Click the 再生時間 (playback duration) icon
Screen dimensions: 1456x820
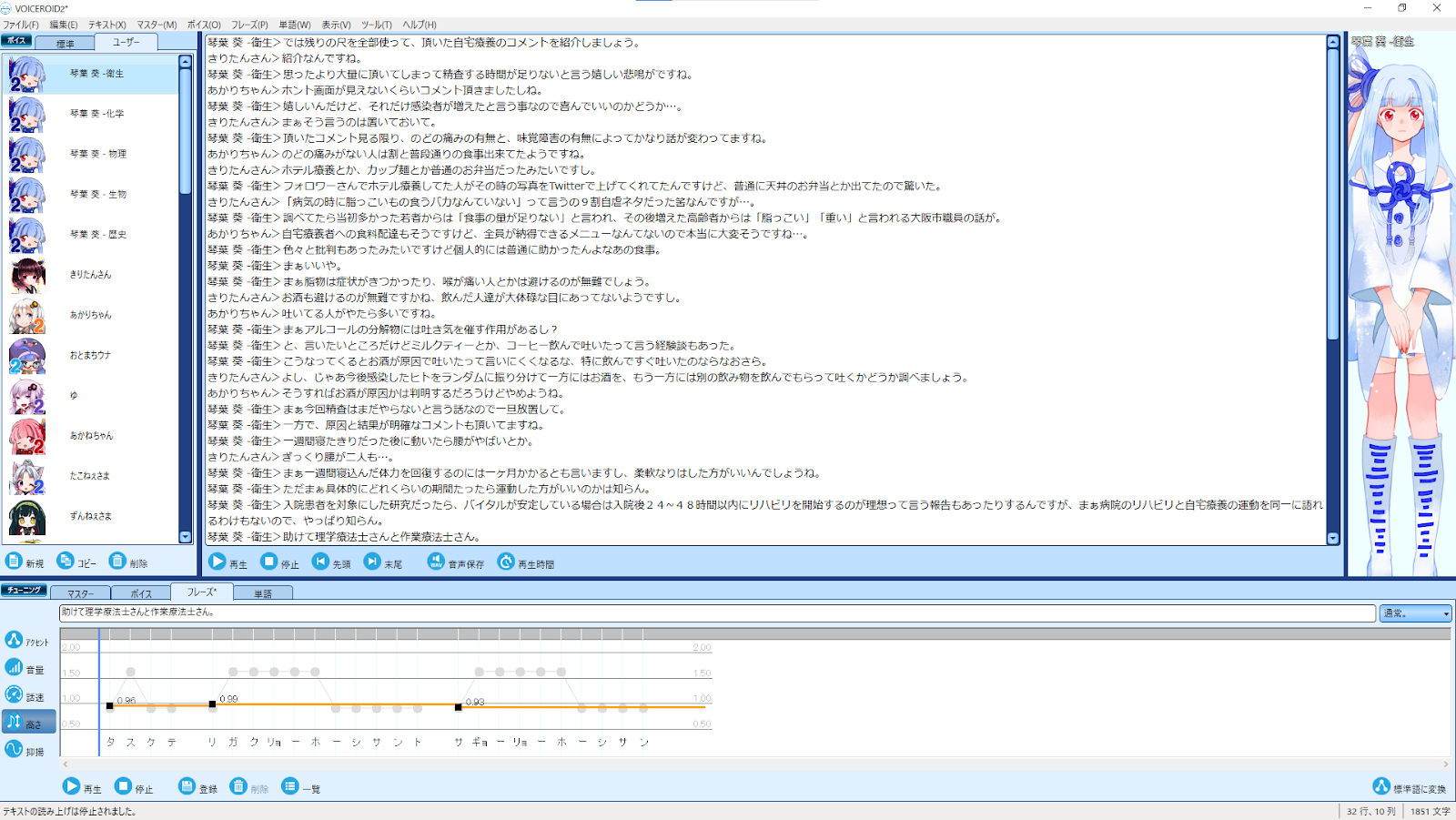506,562
